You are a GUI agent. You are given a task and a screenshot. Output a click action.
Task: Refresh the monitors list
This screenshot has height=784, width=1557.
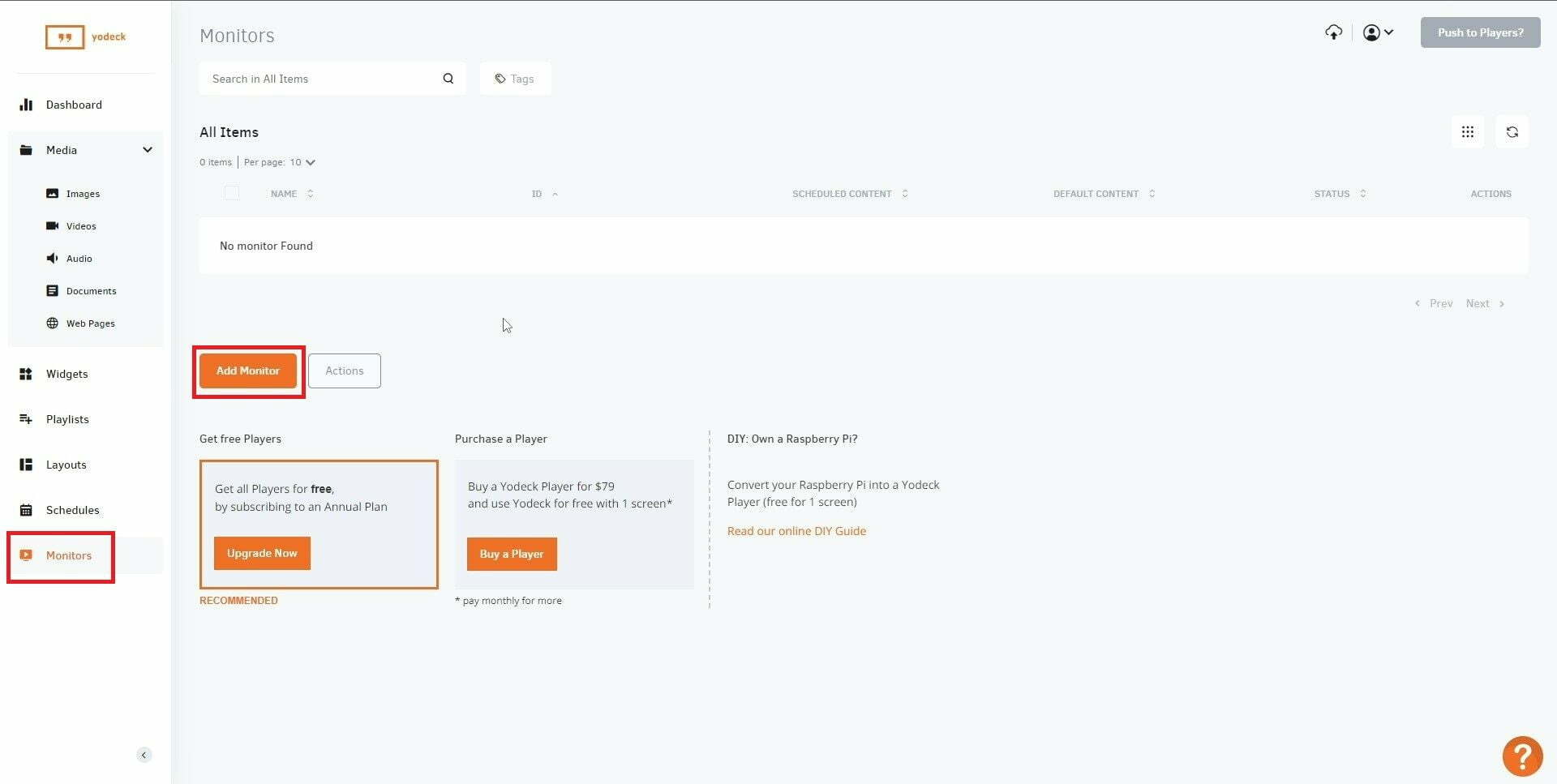1512,132
